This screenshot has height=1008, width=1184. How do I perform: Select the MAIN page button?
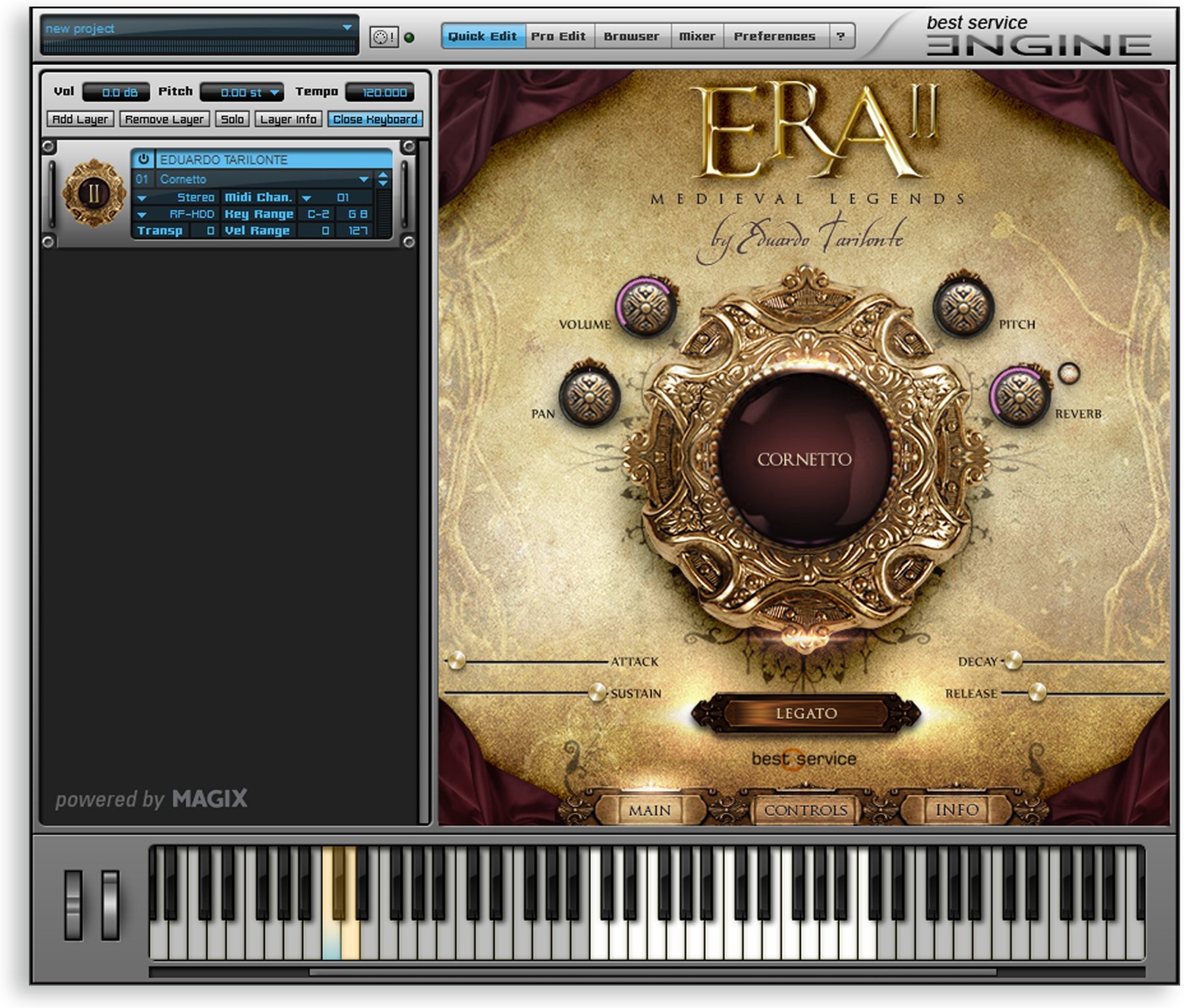(x=649, y=810)
